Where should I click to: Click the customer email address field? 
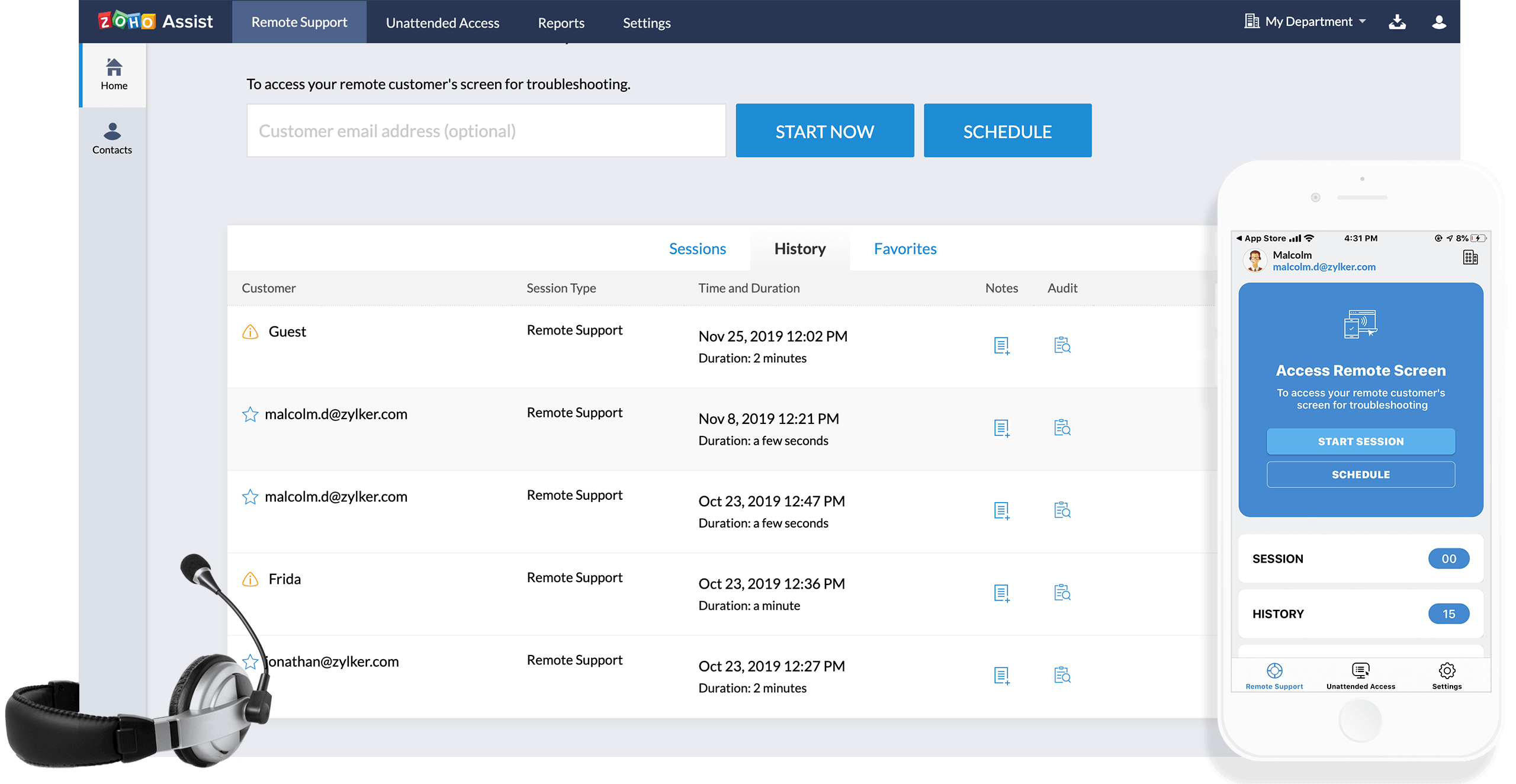486,131
